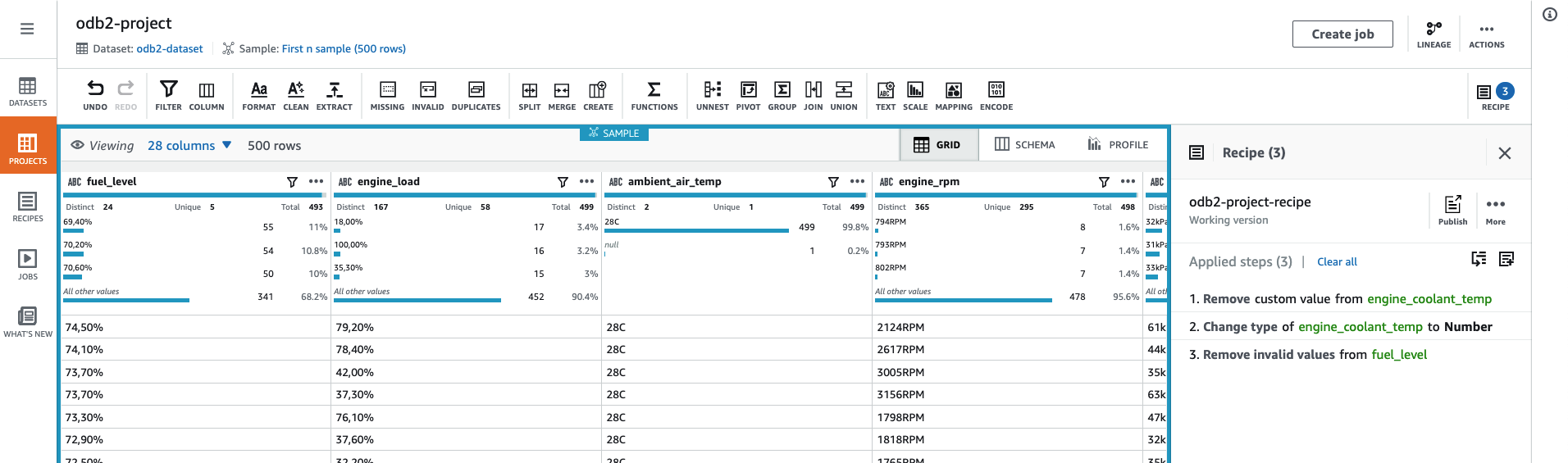
Task: Toggle filter on fuel_level column
Action: tap(292, 182)
